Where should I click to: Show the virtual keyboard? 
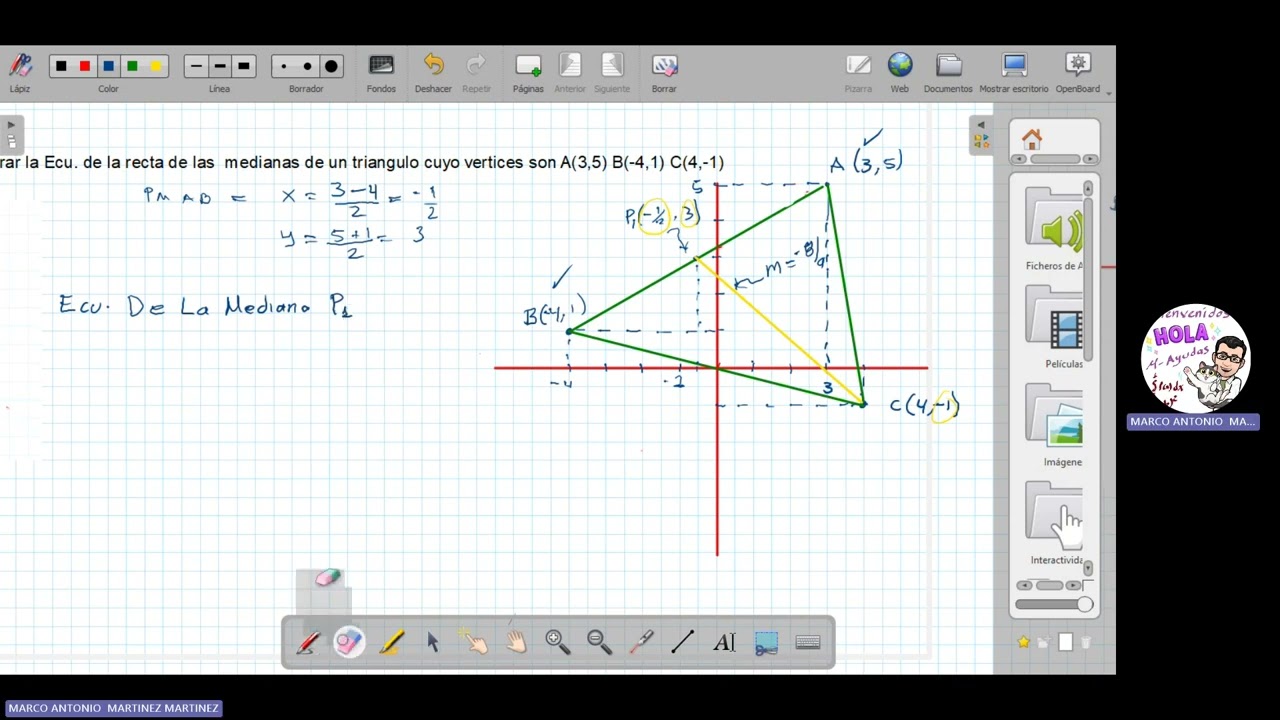808,643
